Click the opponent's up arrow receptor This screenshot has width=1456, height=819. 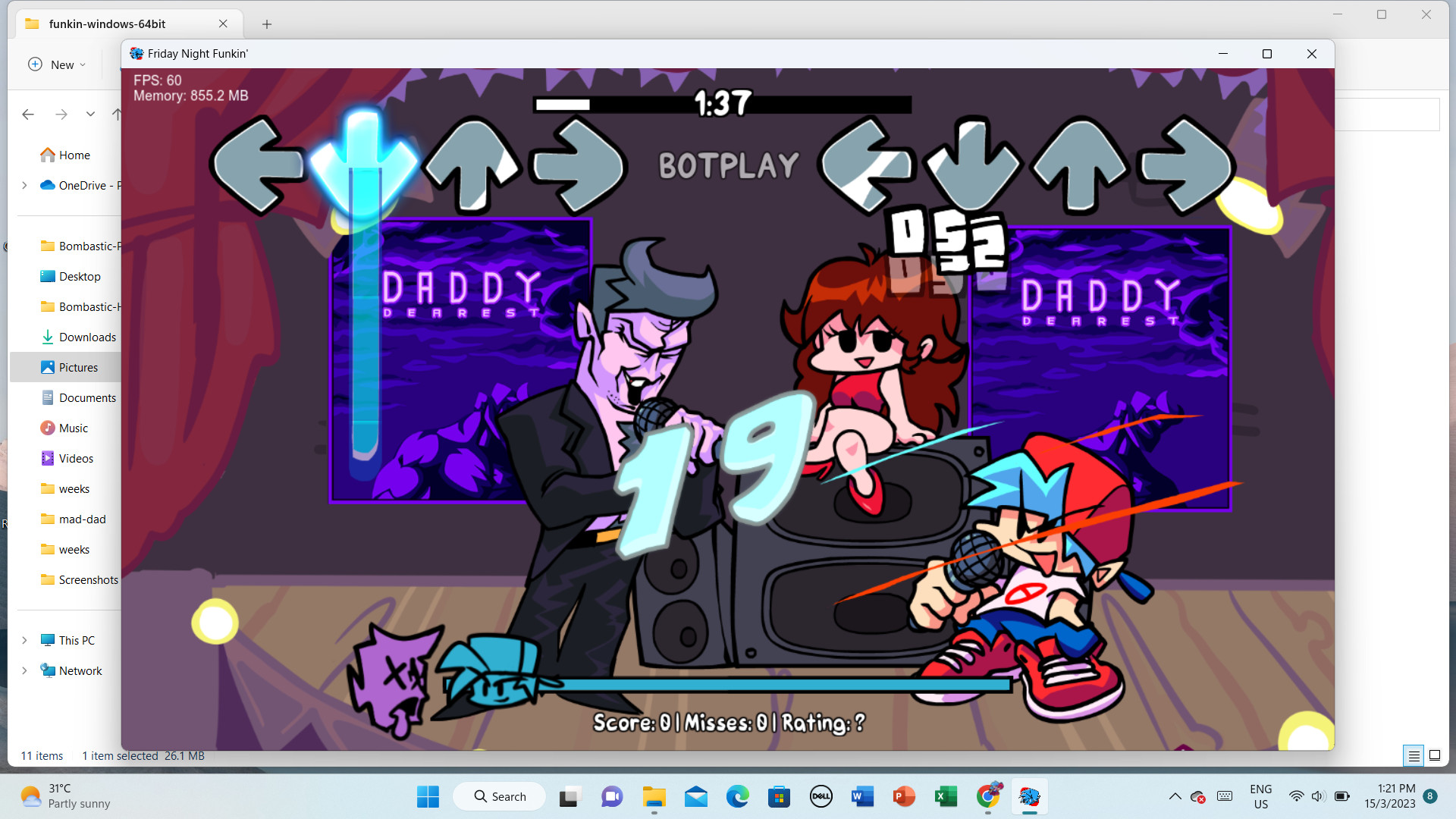pos(472,165)
